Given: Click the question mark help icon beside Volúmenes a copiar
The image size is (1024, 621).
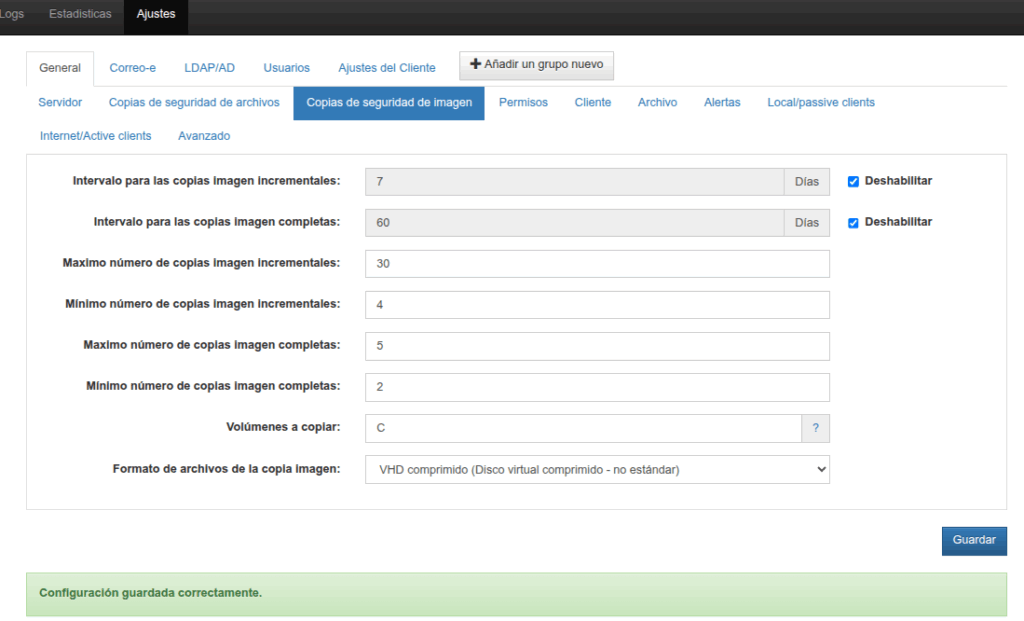Looking at the screenshot, I should [815, 428].
